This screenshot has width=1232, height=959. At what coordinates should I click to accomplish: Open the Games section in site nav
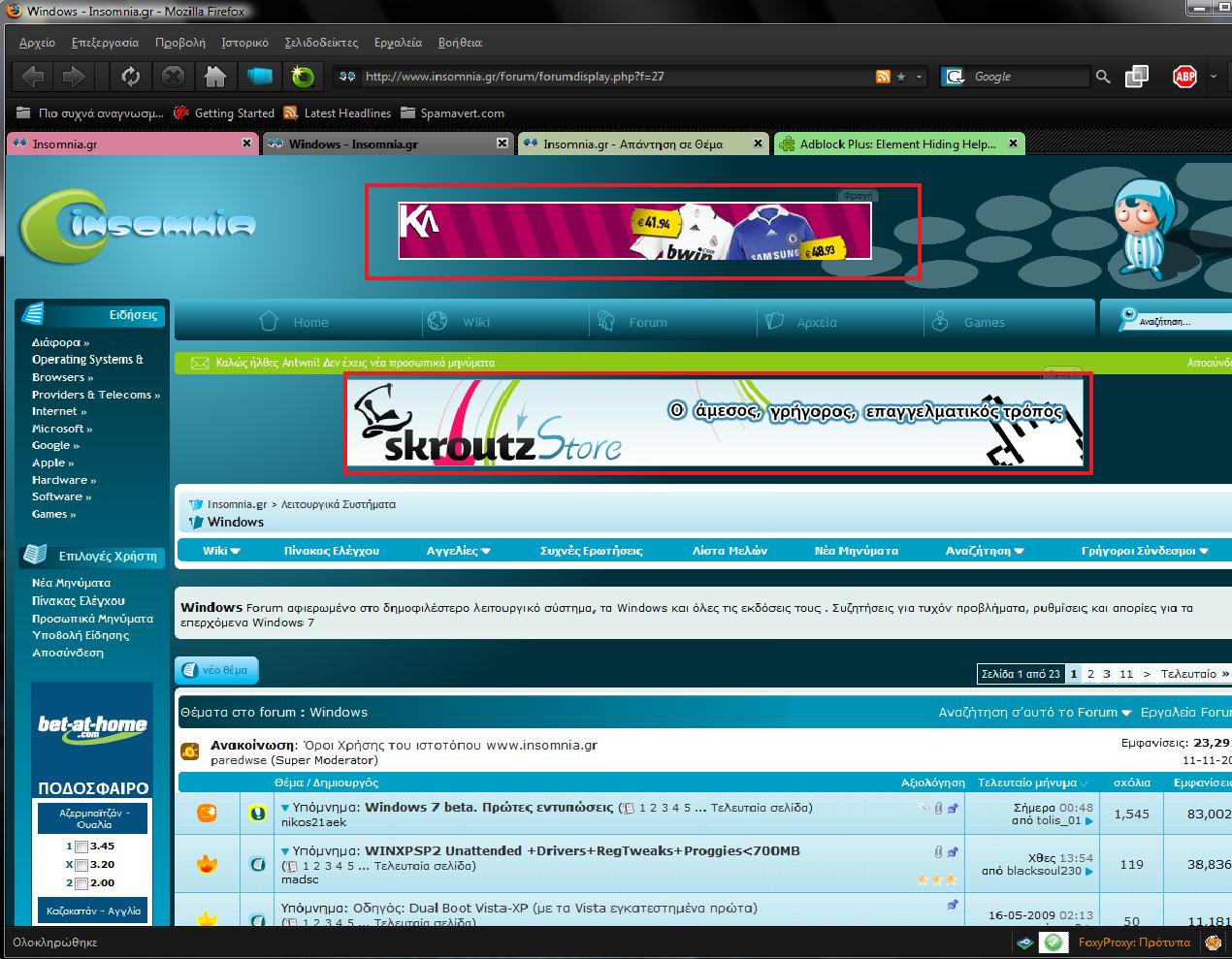967,322
